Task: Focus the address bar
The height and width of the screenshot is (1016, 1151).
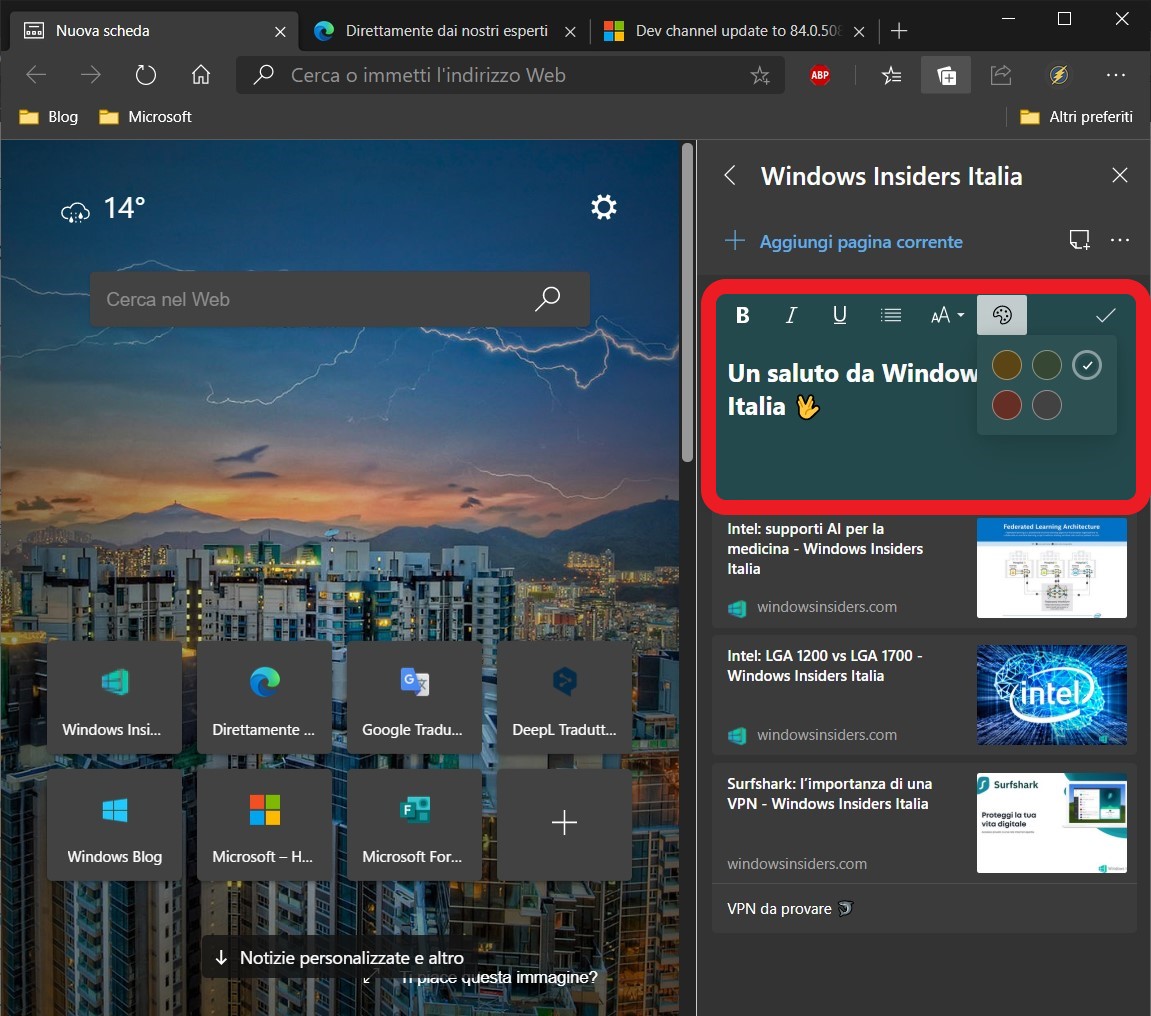Action: [510, 75]
